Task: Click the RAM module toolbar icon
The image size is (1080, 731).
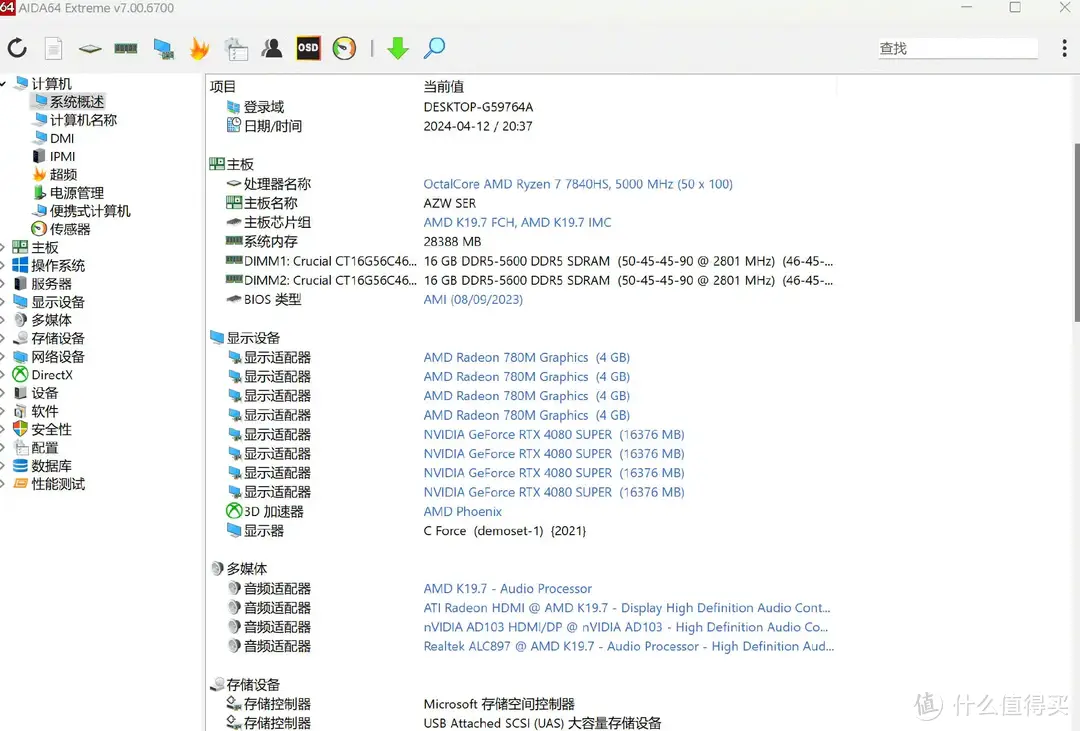Action: [x=125, y=48]
